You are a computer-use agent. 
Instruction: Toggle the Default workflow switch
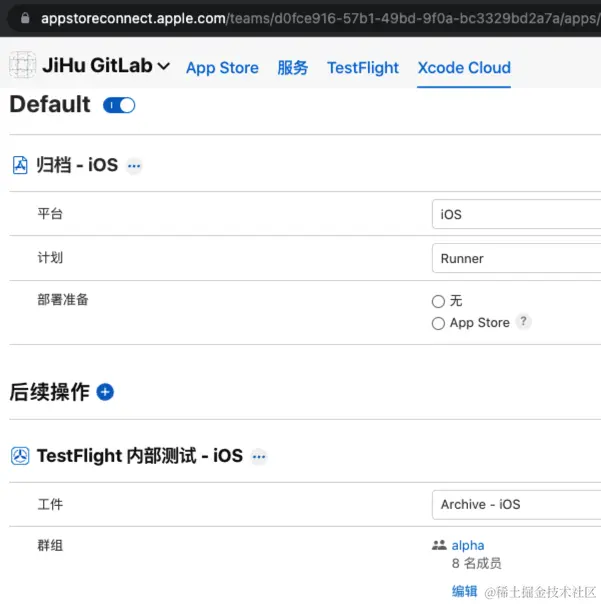[x=119, y=105]
